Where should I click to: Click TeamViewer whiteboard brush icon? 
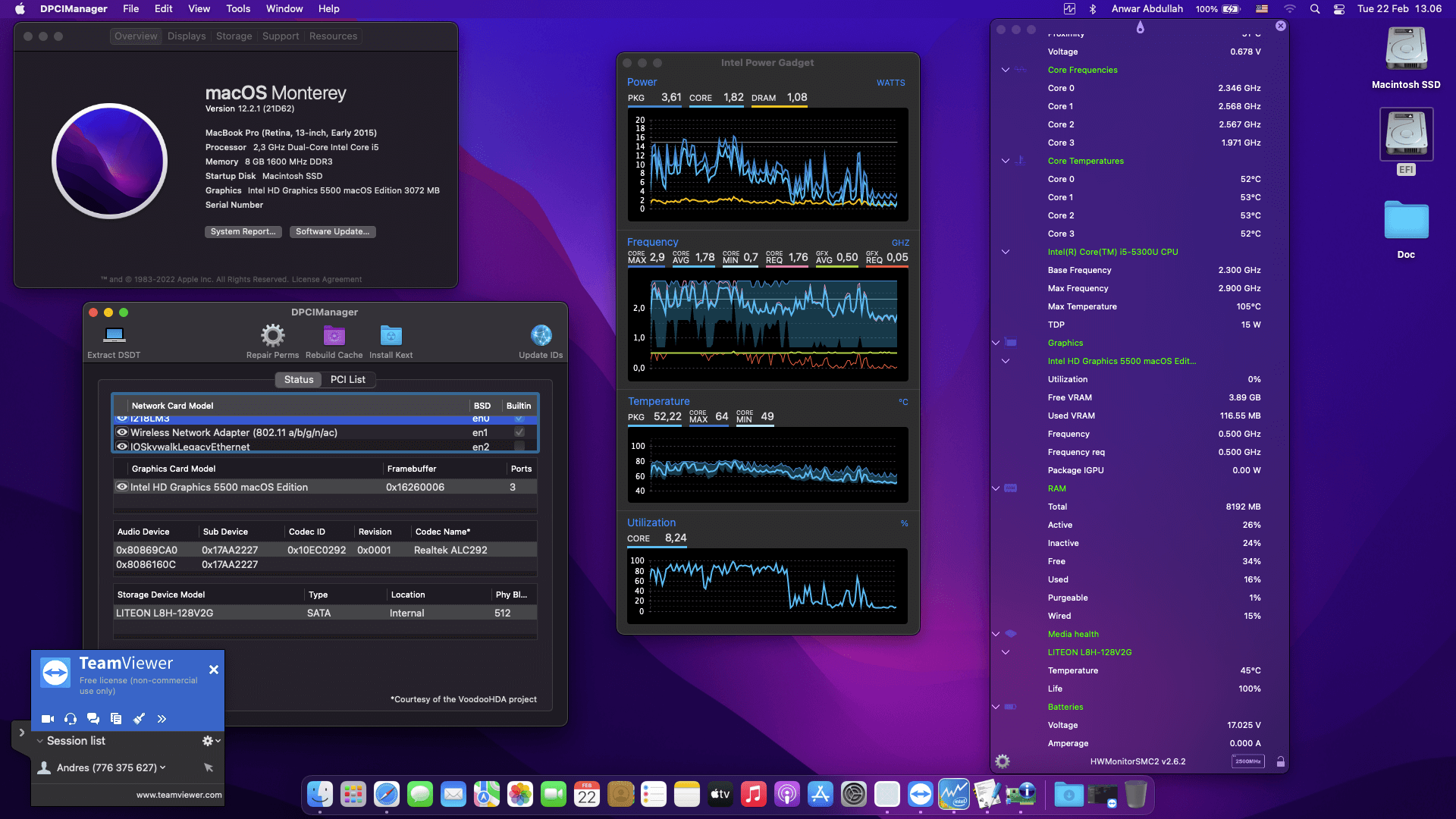click(139, 719)
